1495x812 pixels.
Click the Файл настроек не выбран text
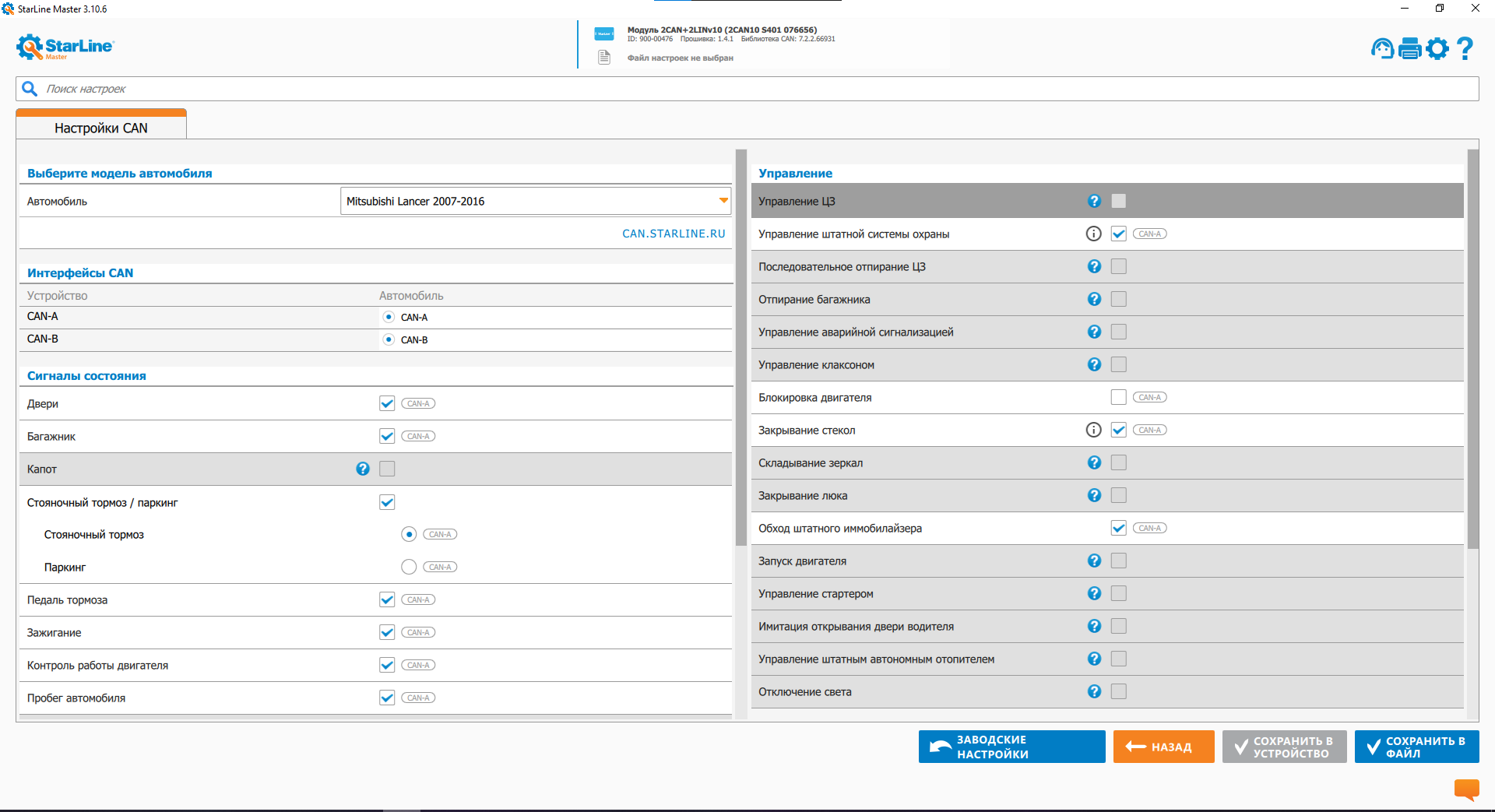681,58
